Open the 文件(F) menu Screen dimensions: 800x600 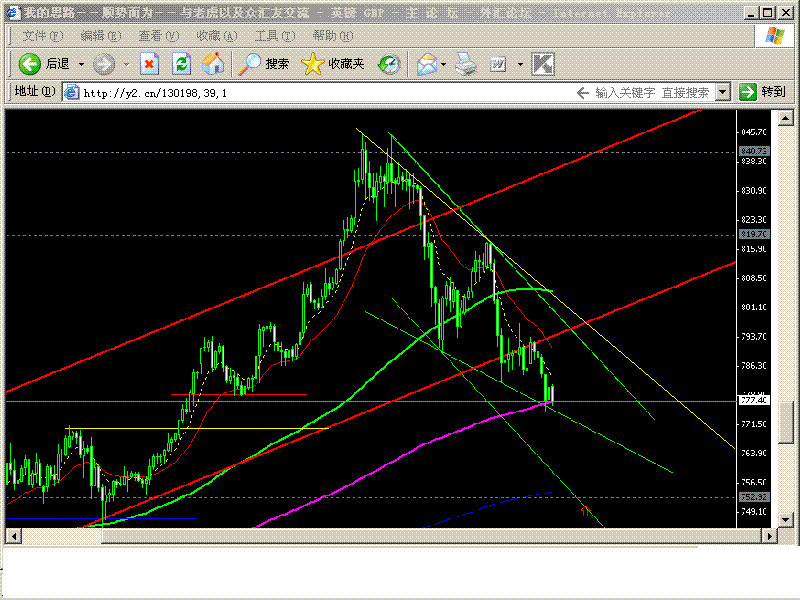[43, 36]
